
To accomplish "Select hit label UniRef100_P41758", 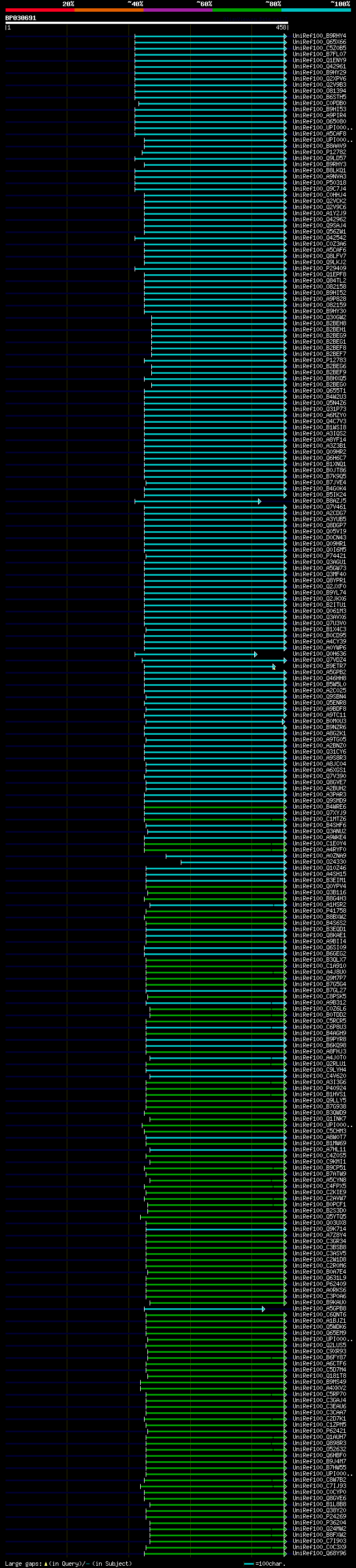I will point(319,911).
